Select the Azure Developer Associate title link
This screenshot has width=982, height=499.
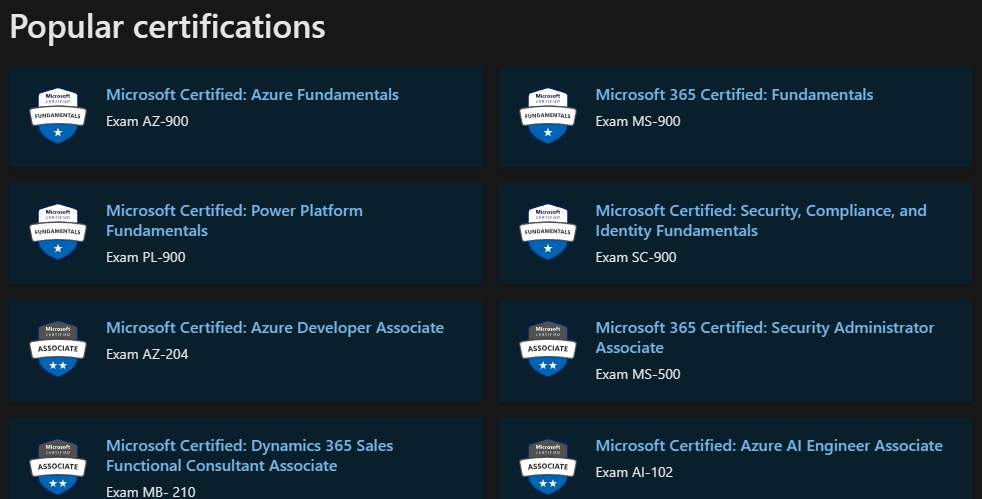[275, 328]
